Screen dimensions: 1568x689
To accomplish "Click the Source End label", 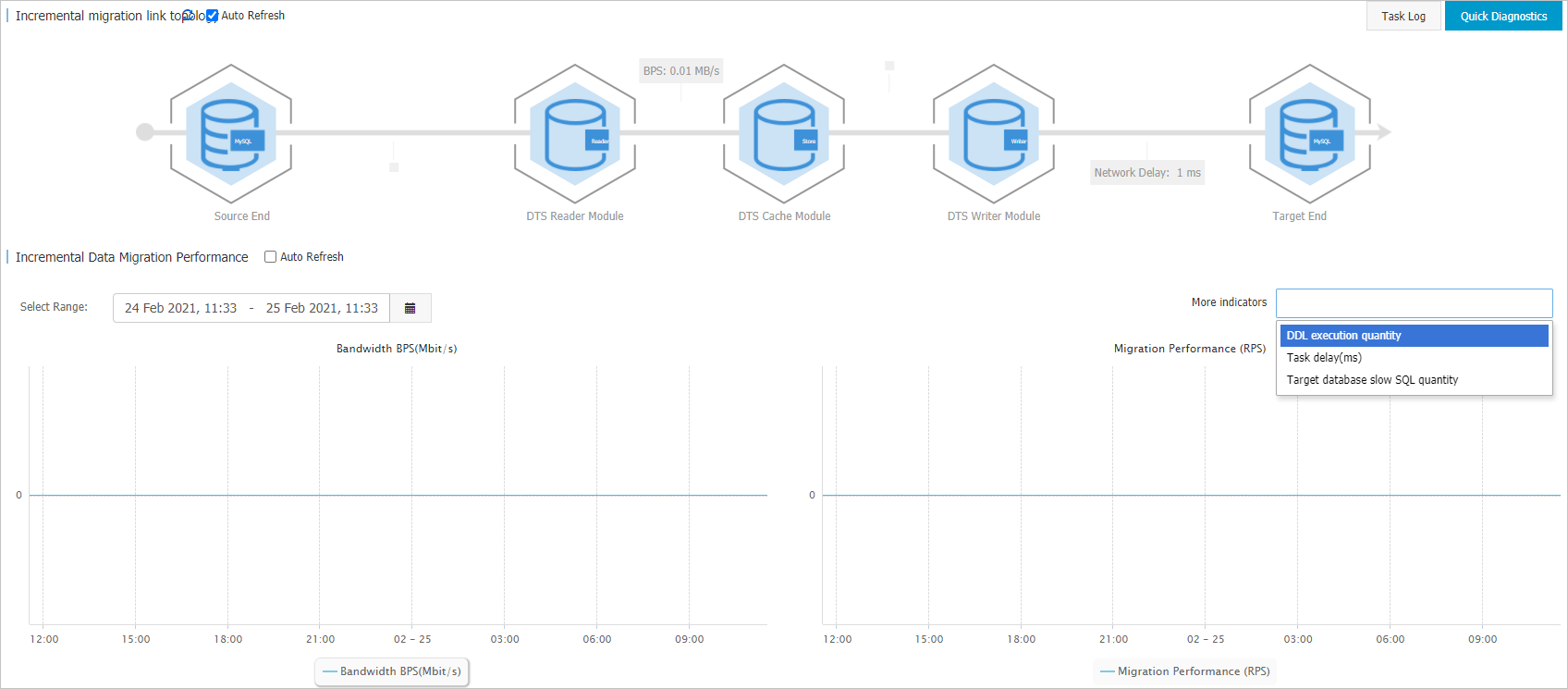I will (x=242, y=216).
